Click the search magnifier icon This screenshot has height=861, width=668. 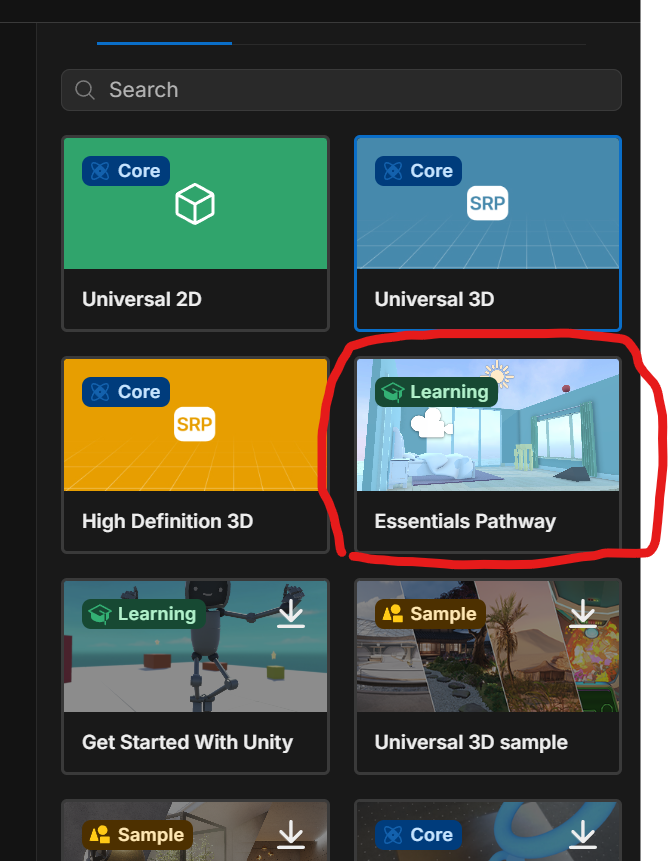85,90
